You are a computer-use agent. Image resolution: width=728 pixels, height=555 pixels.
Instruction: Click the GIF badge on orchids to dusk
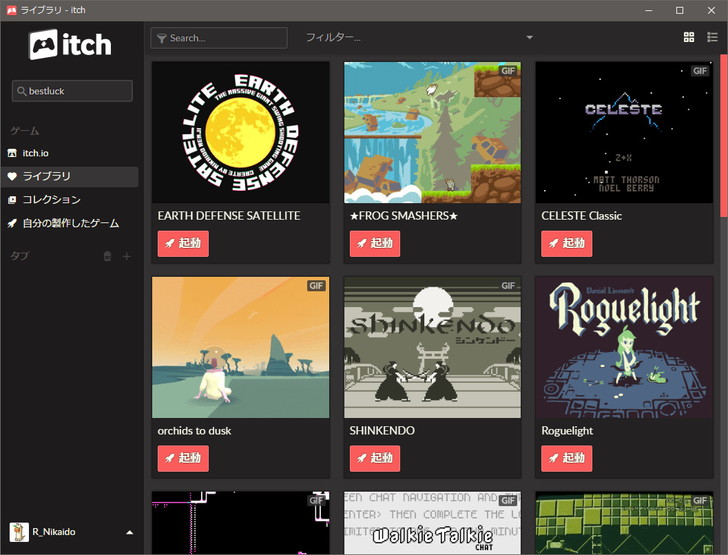point(316,286)
